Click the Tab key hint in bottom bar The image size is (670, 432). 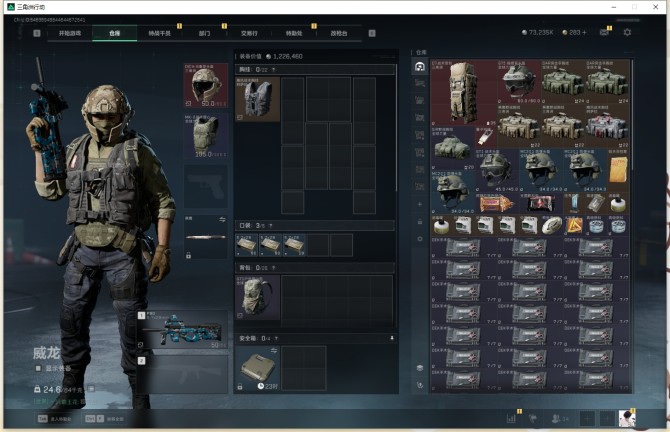click(x=55, y=419)
